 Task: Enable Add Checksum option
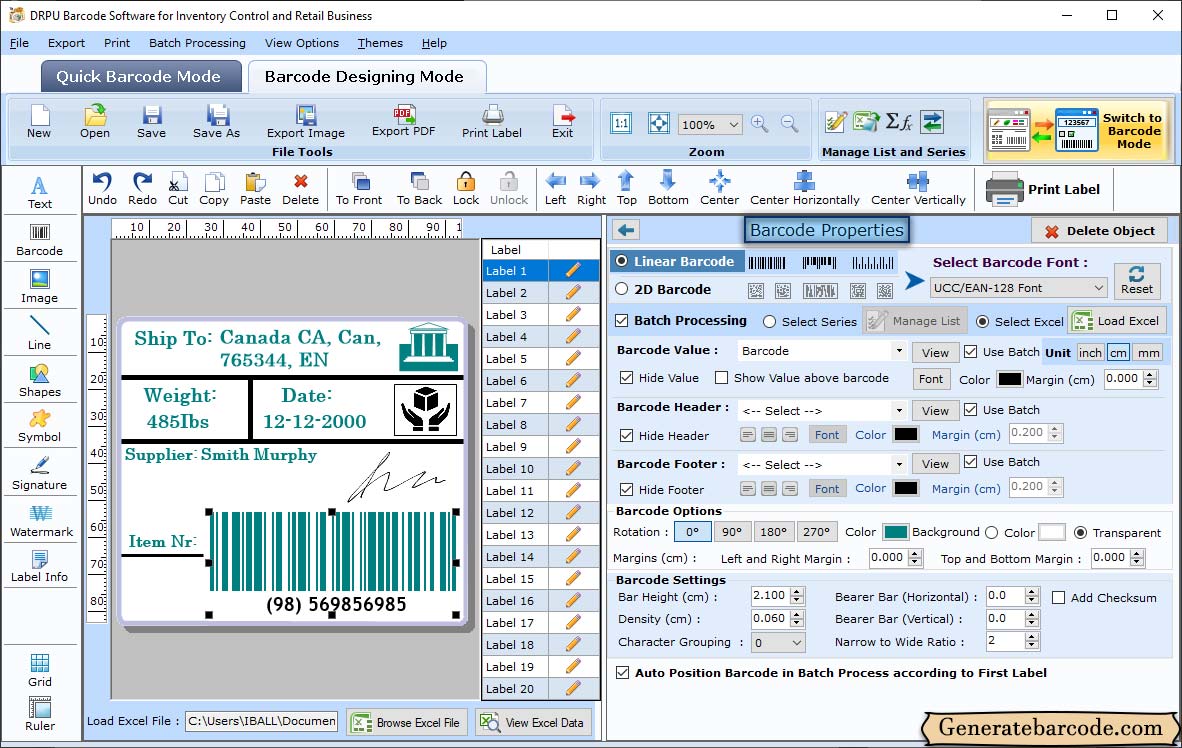[x=1058, y=598]
